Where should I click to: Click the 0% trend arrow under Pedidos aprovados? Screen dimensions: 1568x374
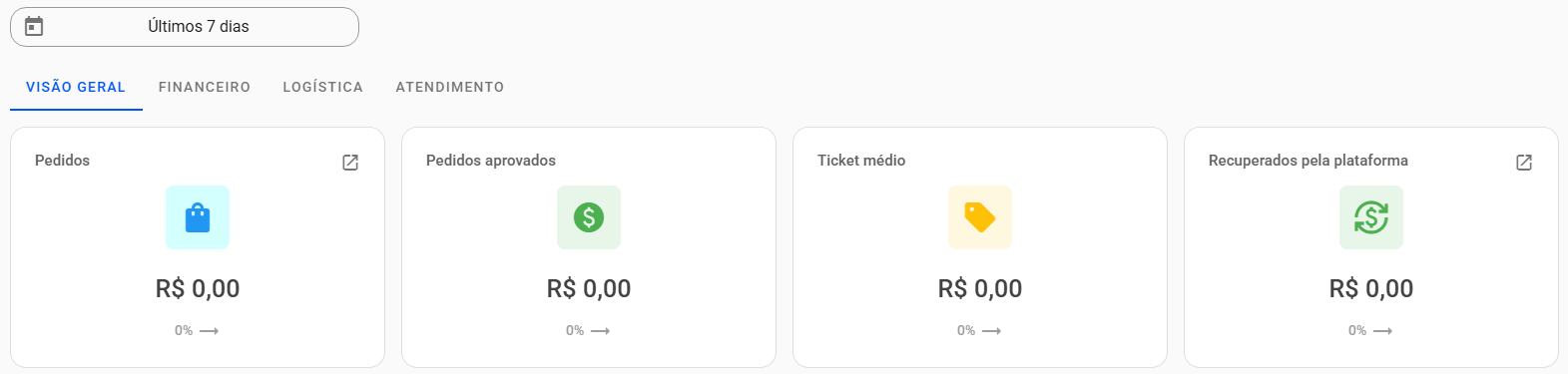click(600, 331)
